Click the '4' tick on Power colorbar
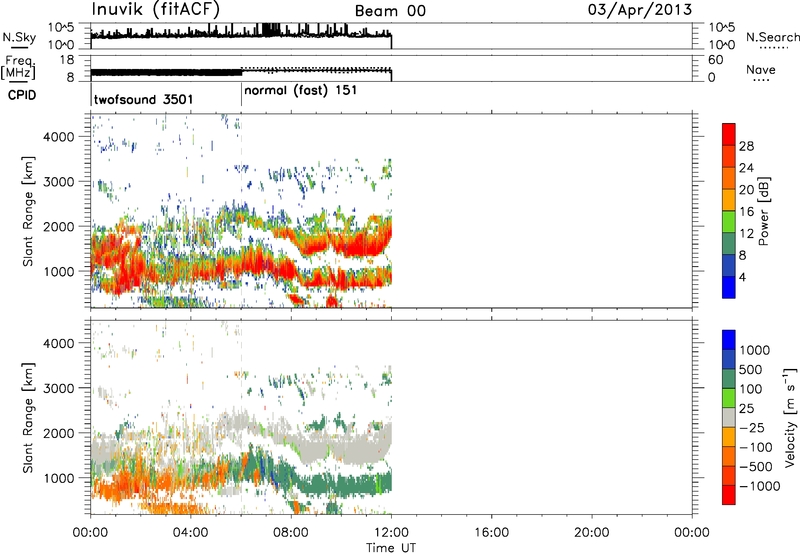Viewport: 800px width, 554px height. (x=742, y=277)
